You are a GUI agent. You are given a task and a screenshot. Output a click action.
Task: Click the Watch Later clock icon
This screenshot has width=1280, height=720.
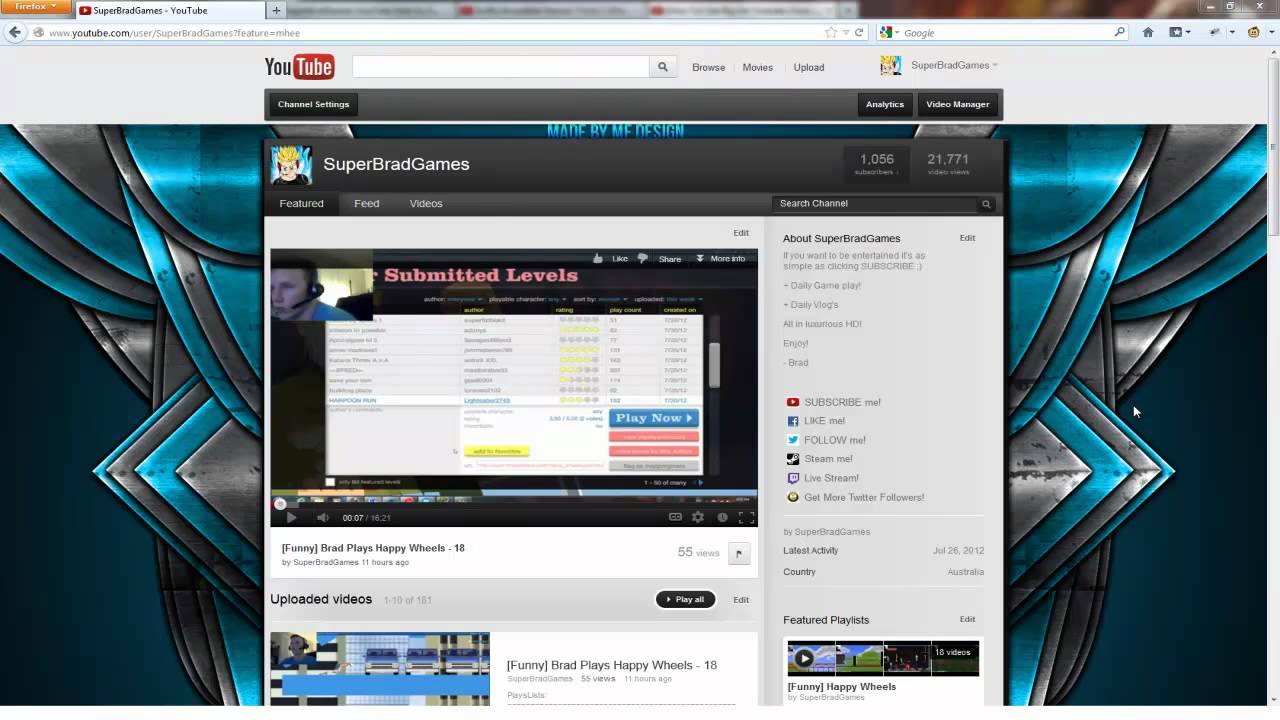coord(722,517)
